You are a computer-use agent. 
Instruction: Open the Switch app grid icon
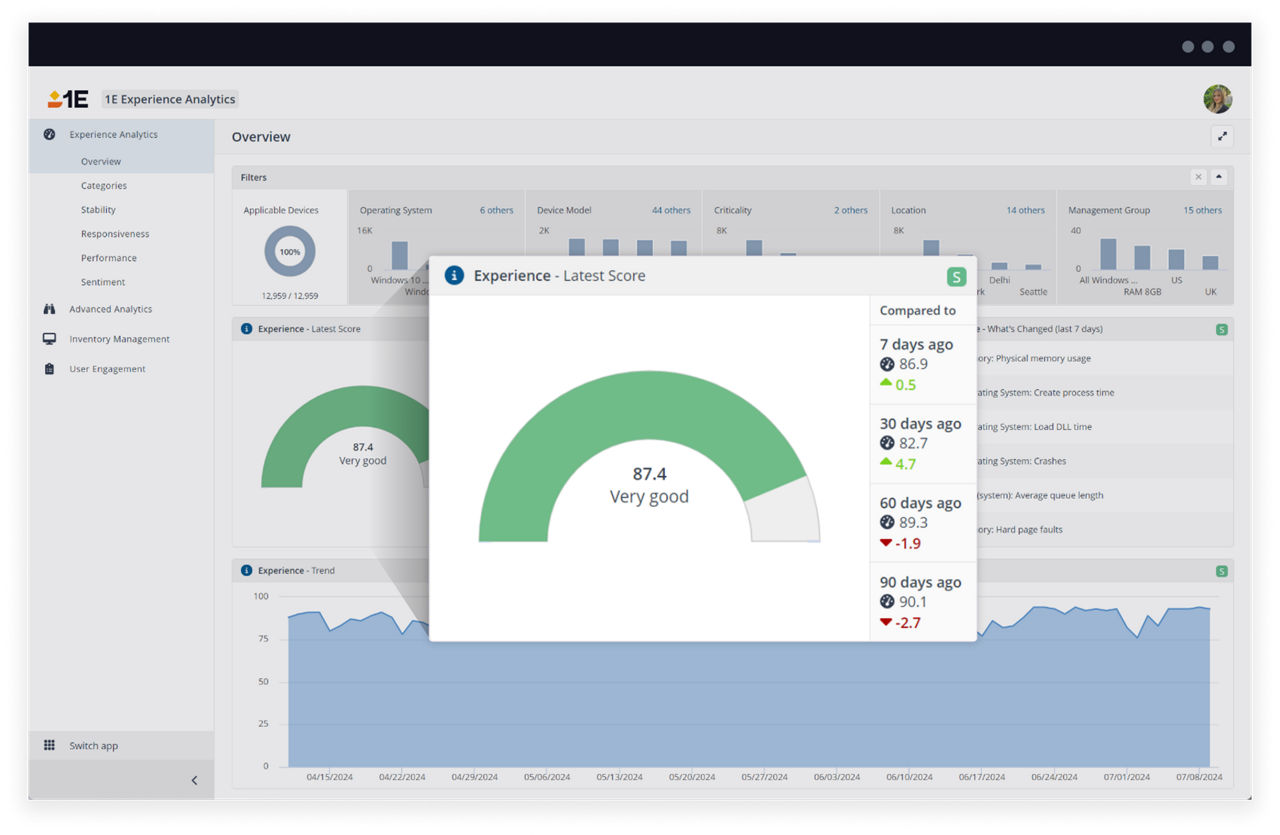48,745
